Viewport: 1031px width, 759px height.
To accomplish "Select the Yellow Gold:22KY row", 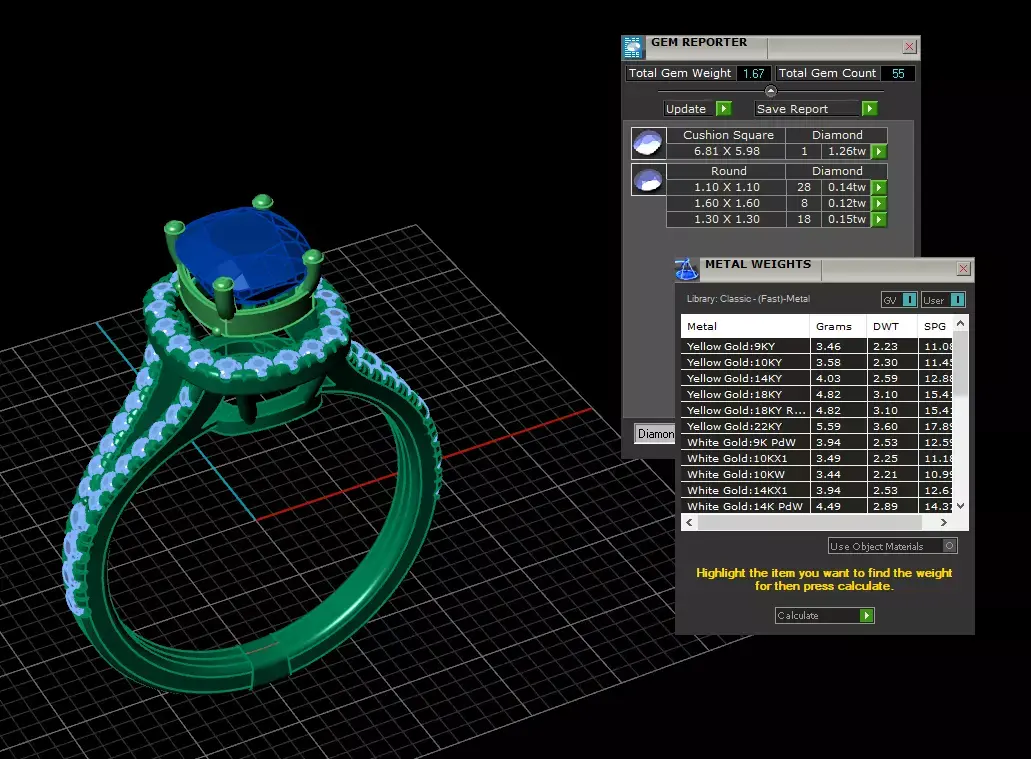I will click(x=816, y=426).
